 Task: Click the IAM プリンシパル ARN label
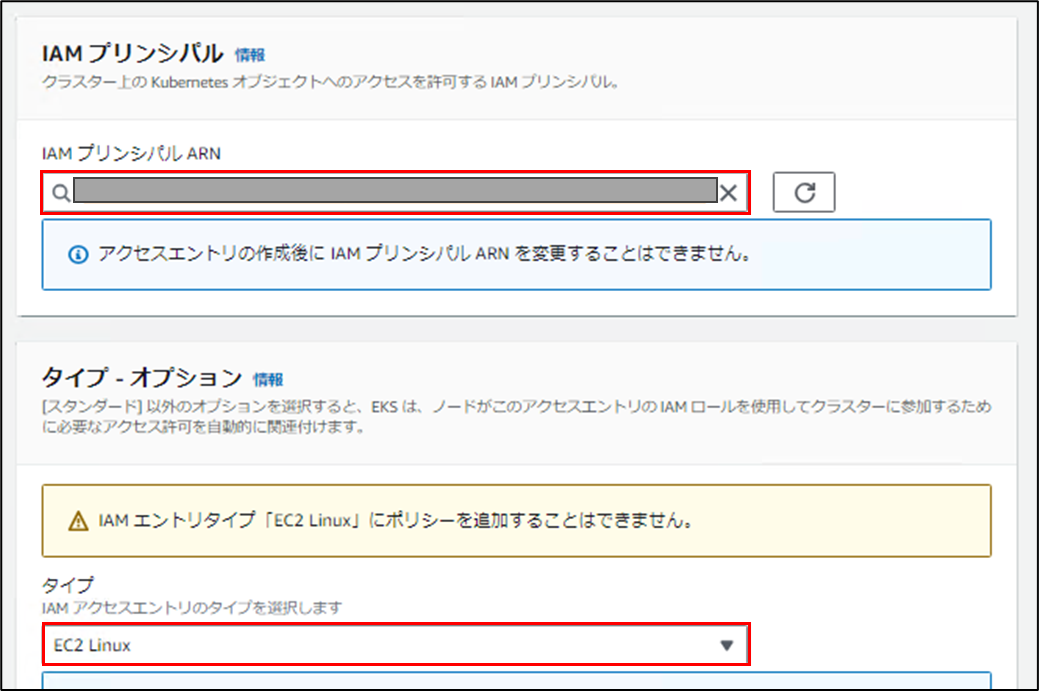tap(131, 153)
